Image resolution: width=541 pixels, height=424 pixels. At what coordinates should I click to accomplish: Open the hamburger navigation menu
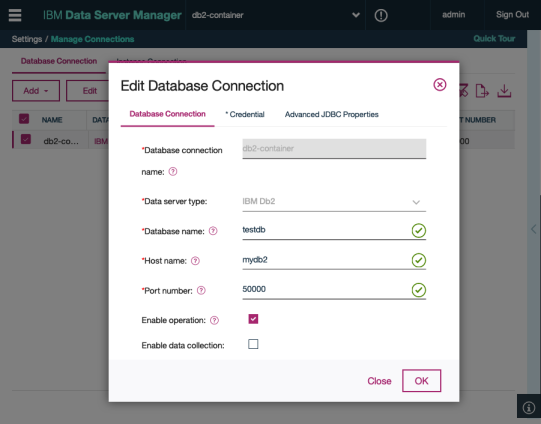point(15,15)
